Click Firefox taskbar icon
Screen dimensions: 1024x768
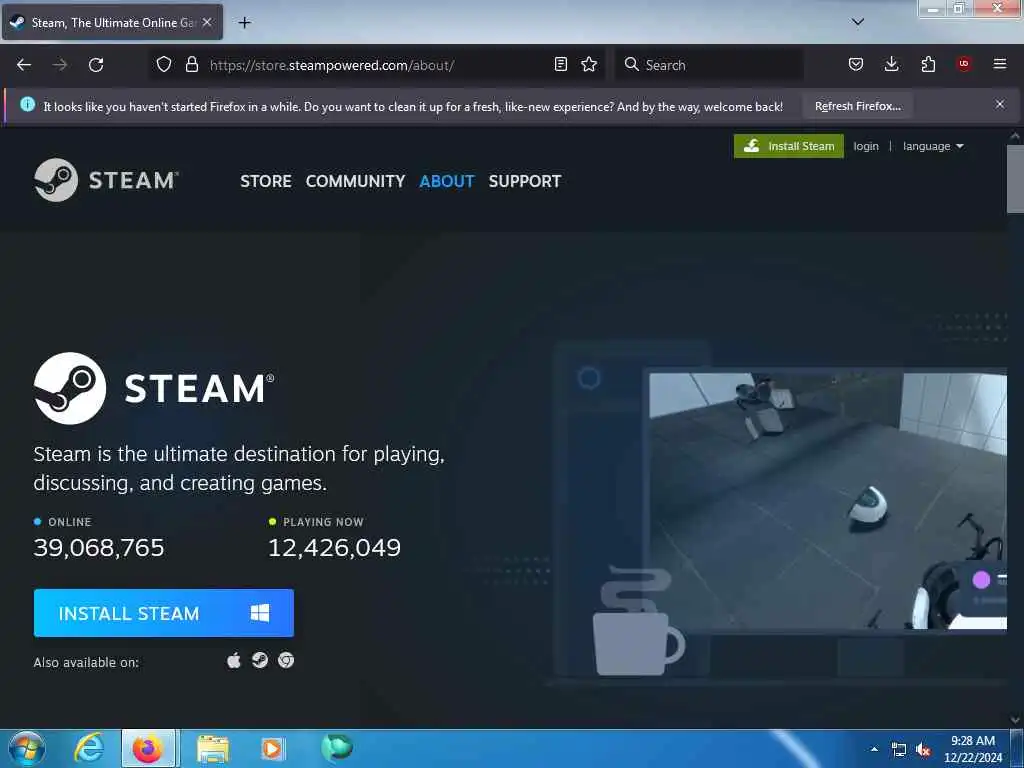[x=148, y=748]
